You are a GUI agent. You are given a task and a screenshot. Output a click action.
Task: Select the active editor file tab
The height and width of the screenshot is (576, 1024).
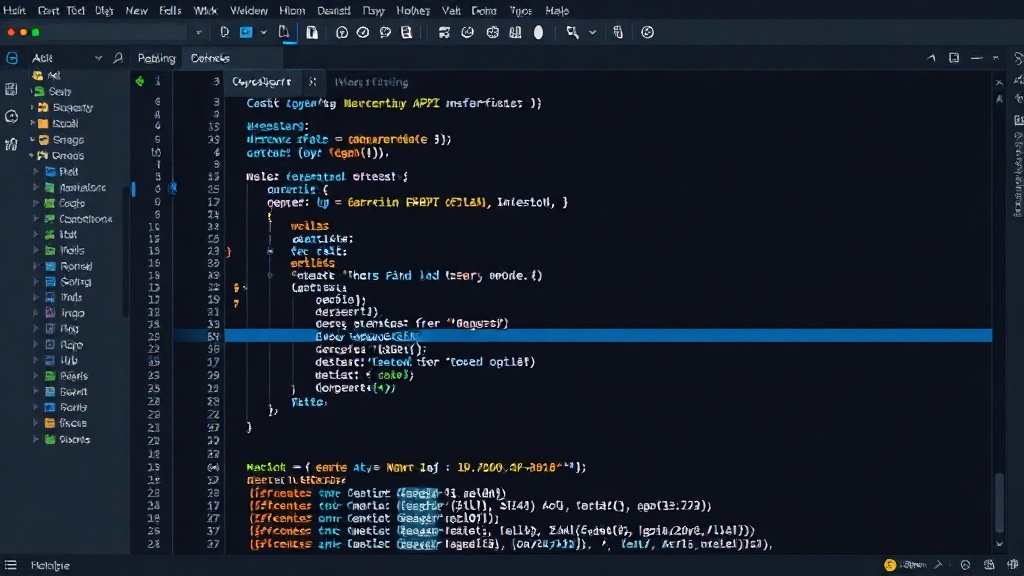click(x=261, y=82)
